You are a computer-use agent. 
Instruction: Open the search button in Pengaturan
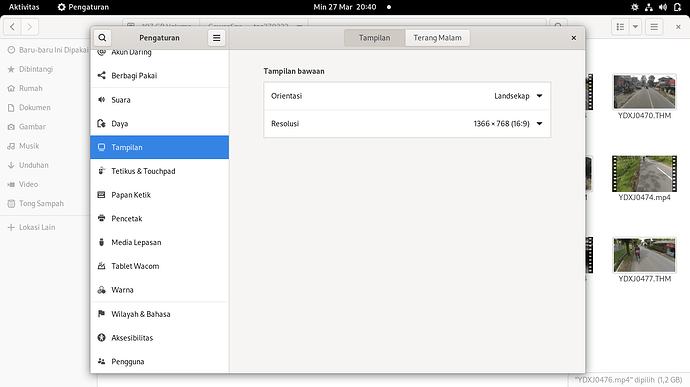click(x=102, y=38)
